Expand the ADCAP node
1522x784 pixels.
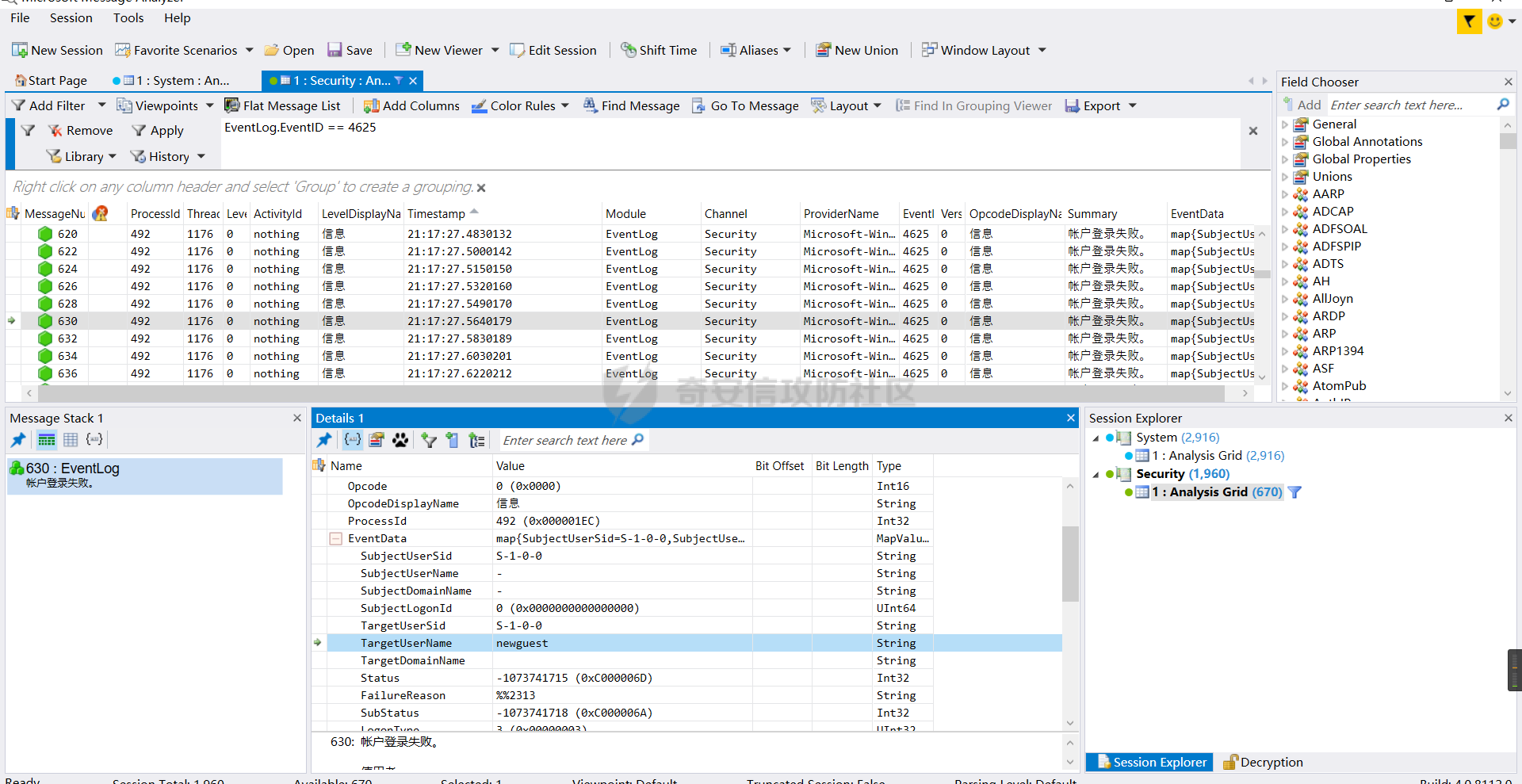tap(1285, 212)
